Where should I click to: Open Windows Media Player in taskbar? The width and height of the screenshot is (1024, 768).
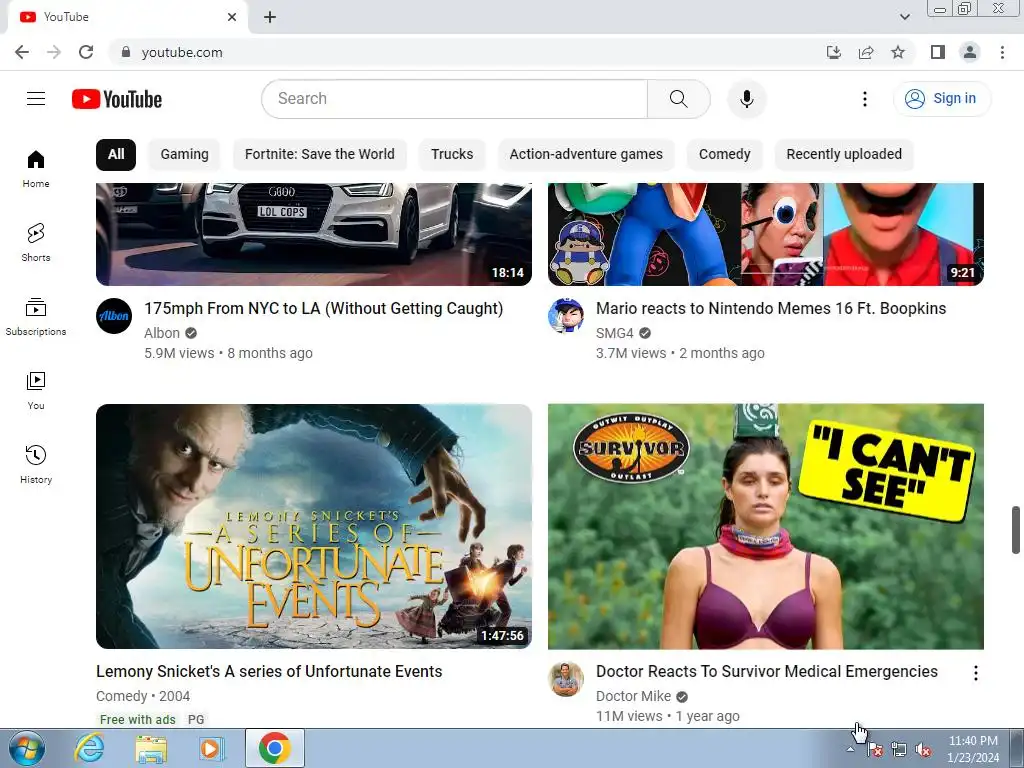point(212,748)
